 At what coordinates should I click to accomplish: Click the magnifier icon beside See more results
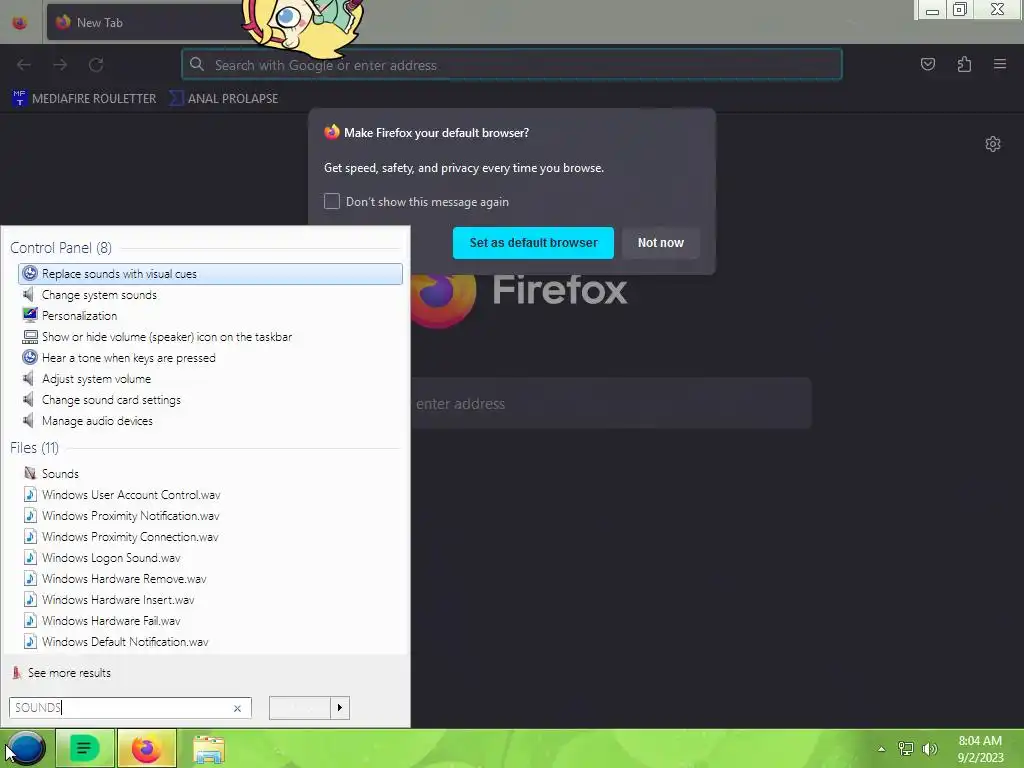[17, 673]
